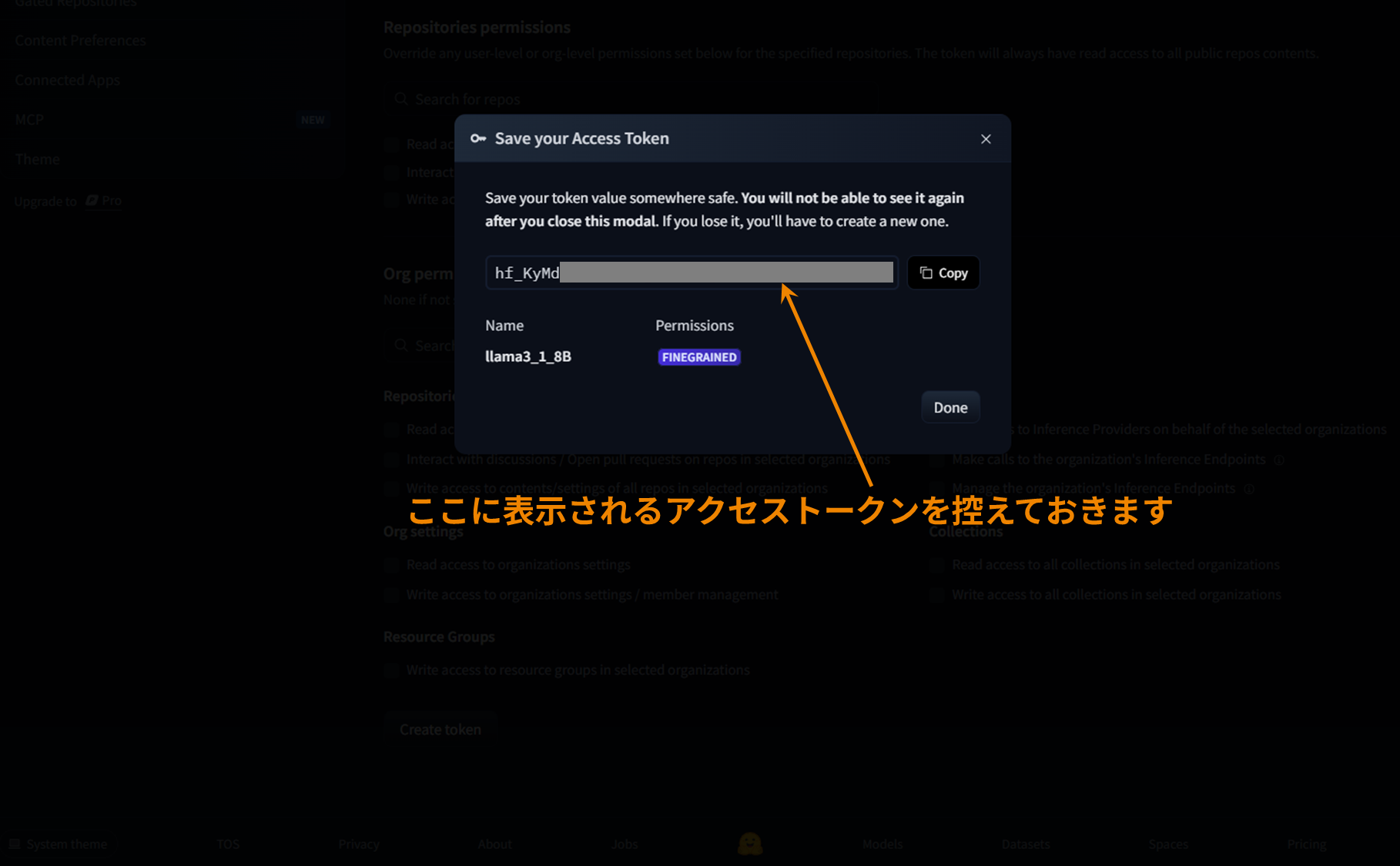Click the FINEGRAINED permissions badge
The width and height of the screenshot is (1400, 866).
[698, 357]
